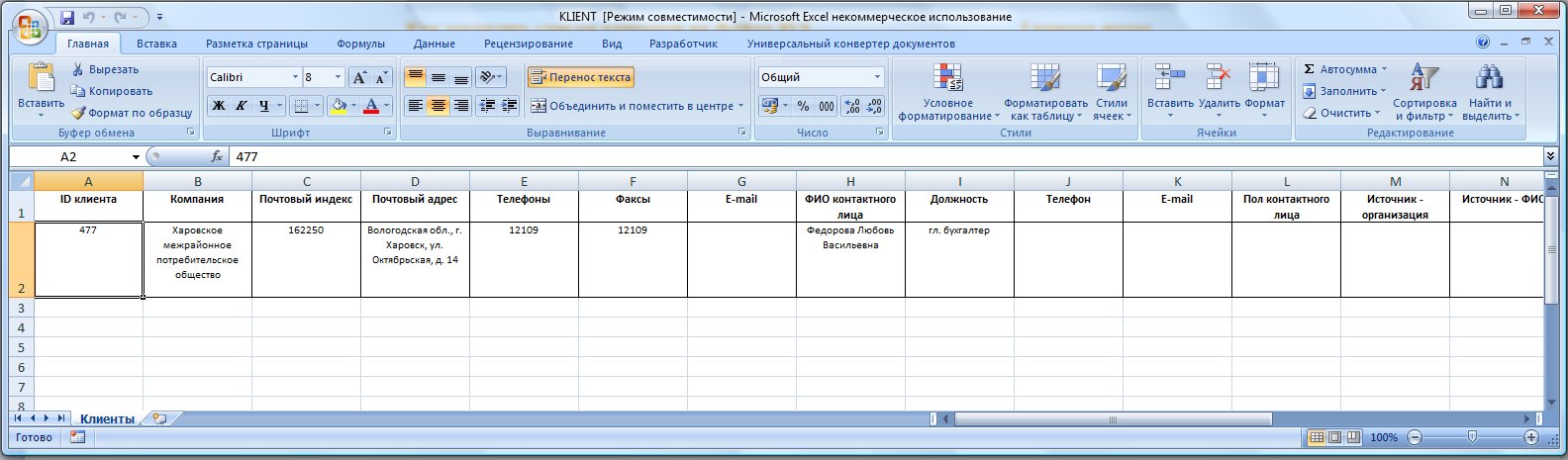Toggle Wrap Text (Перенос текста)
The width and height of the screenshot is (1568, 460).
click(x=580, y=77)
